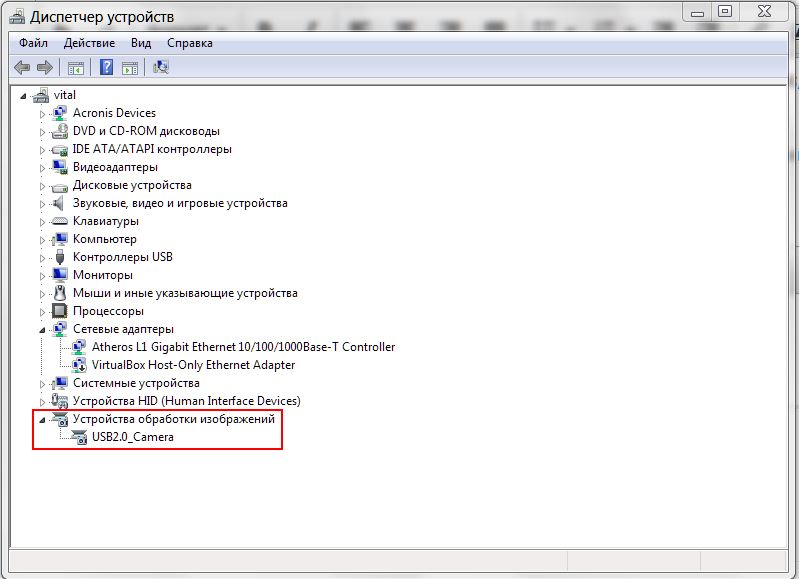Open the Действие menu

pyautogui.click(x=89, y=43)
